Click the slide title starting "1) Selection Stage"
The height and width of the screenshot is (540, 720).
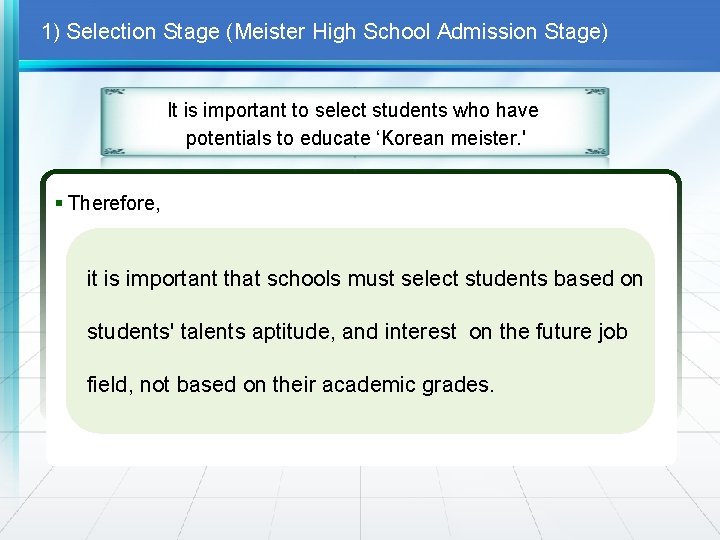point(324,31)
